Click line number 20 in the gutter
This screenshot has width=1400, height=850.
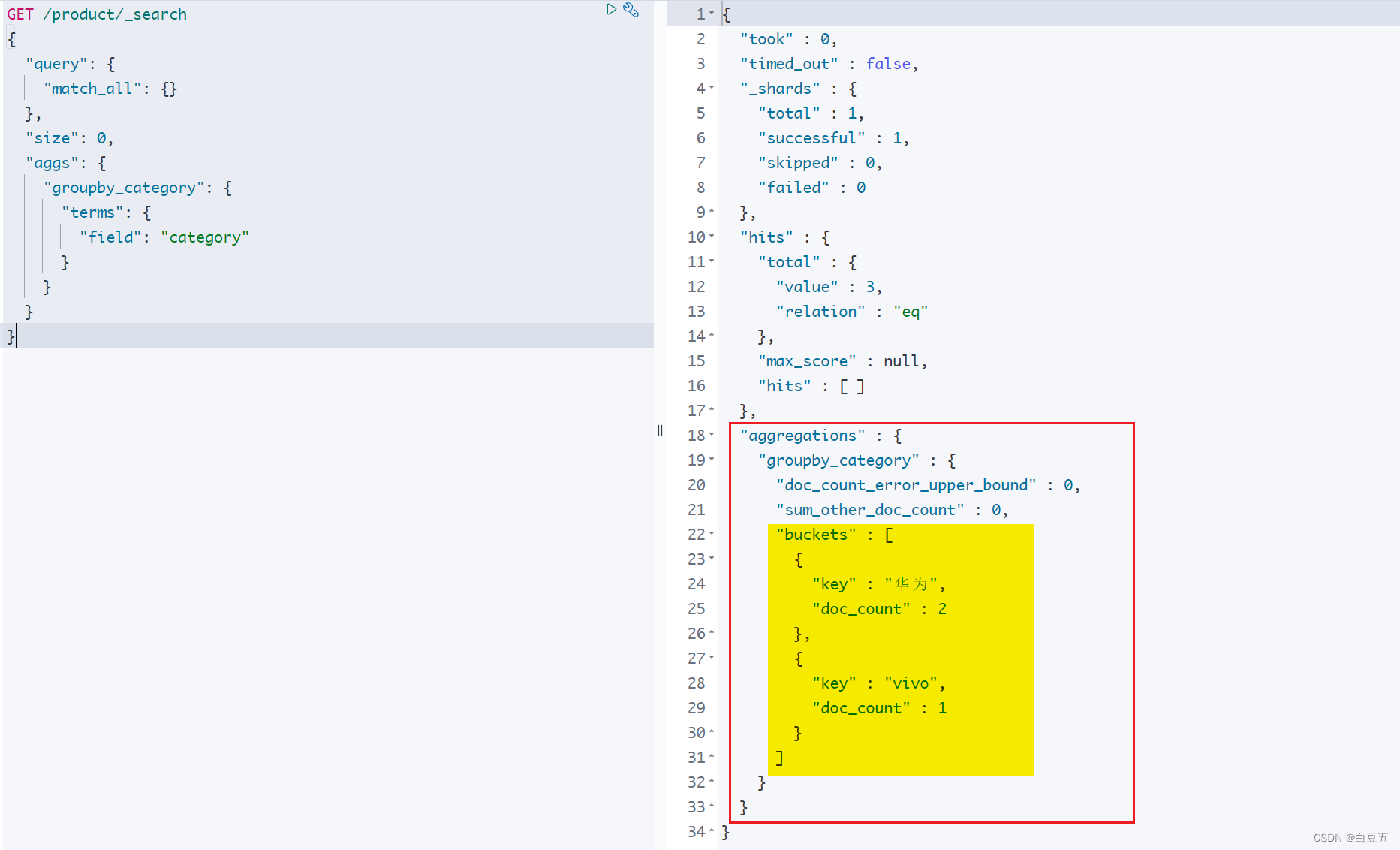tap(697, 485)
